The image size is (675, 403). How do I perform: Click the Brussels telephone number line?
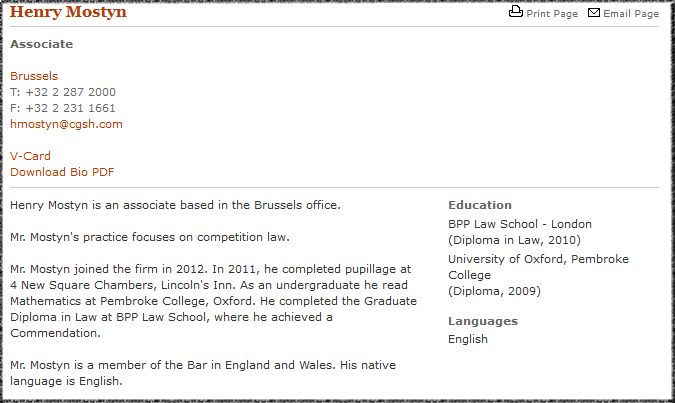63,92
